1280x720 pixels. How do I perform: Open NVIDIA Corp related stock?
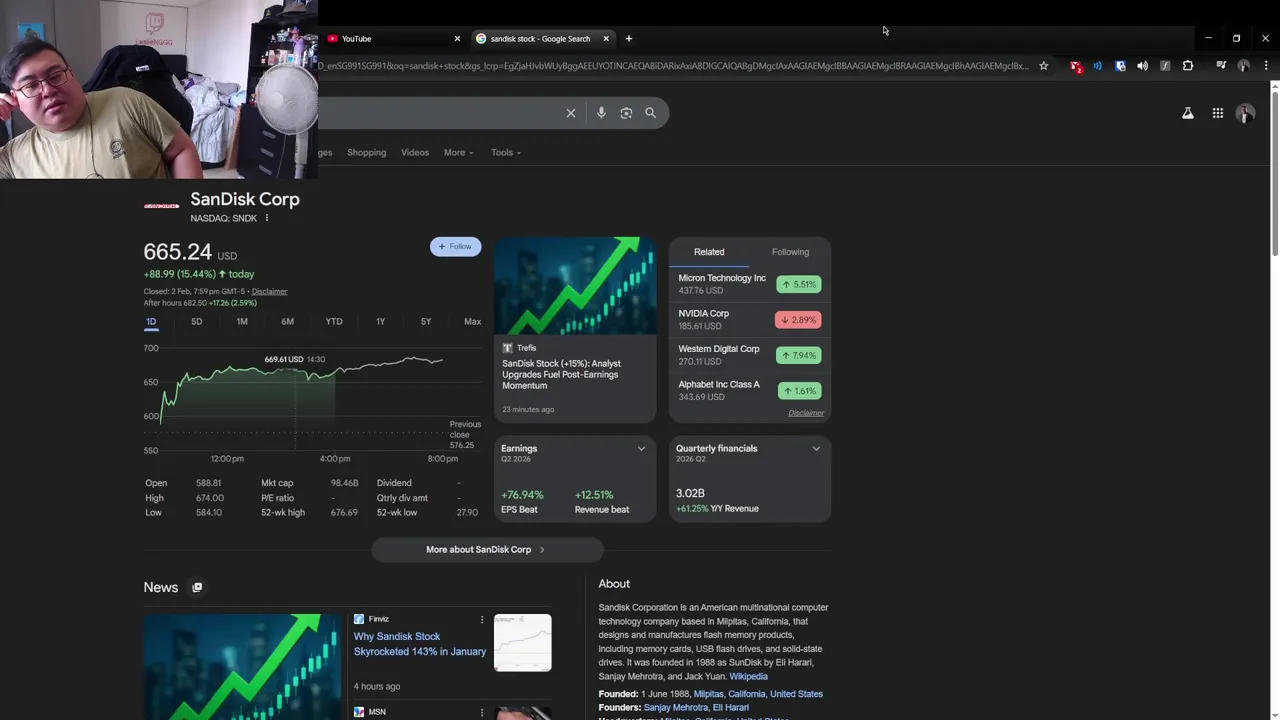[x=749, y=320]
